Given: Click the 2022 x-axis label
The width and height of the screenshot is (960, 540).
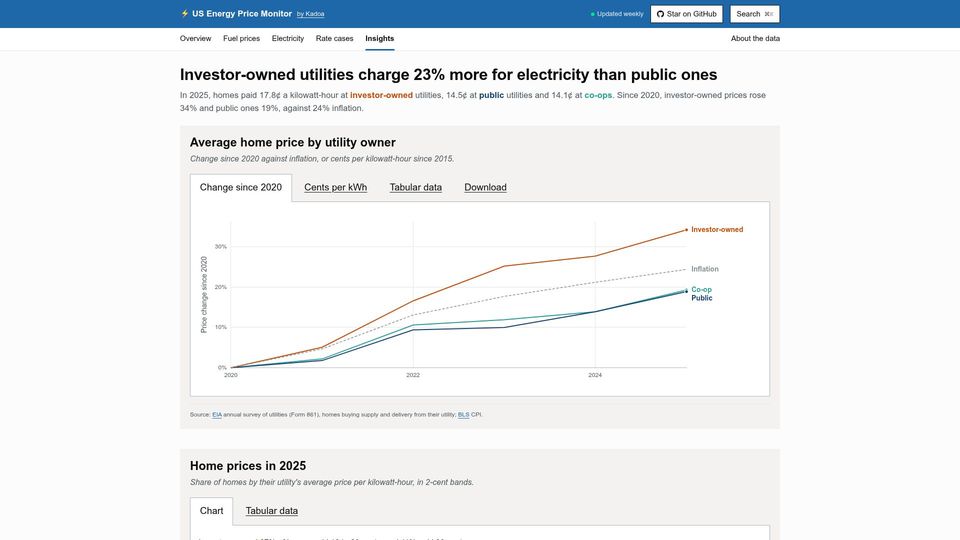Looking at the screenshot, I should tap(413, 375).
